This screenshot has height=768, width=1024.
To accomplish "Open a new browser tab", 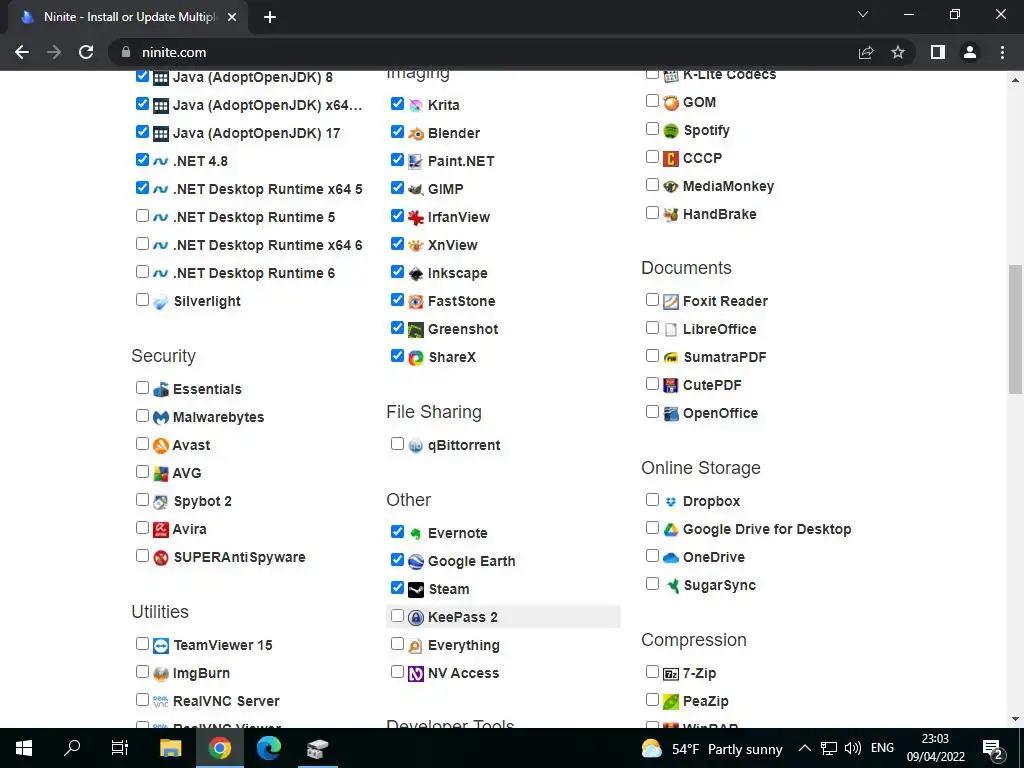I will click(x=270, y=17).
